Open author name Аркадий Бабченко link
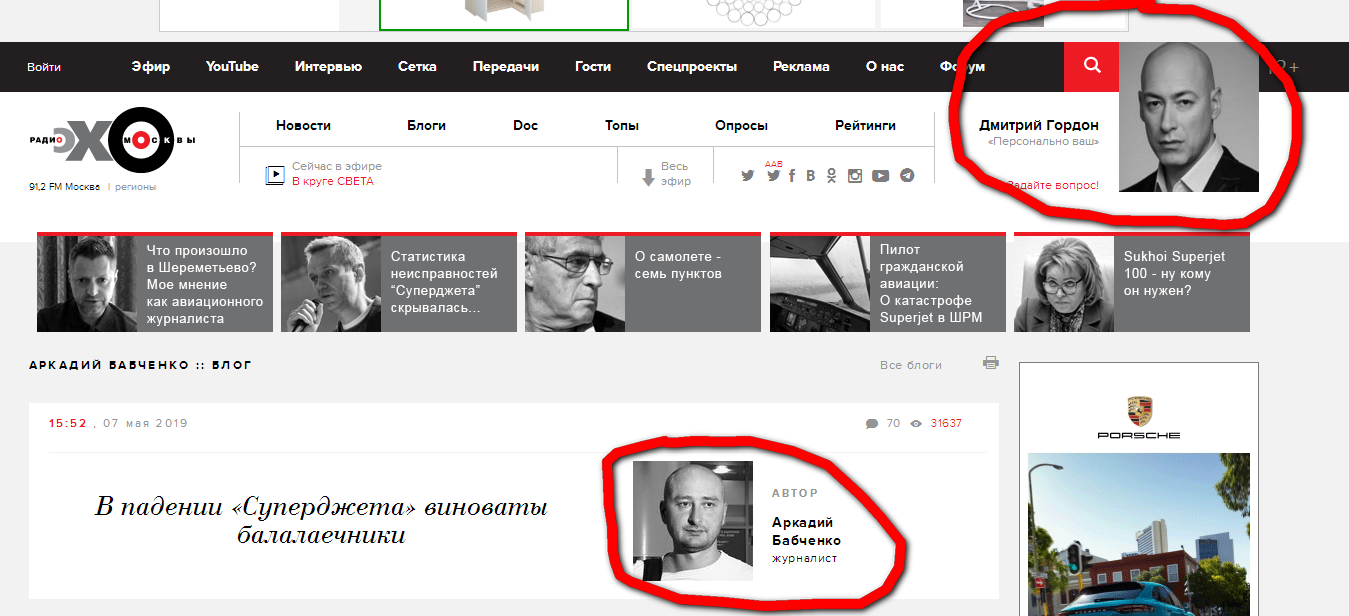The image size is (1349, 616). pyautogui.click(x=806, y=531)
